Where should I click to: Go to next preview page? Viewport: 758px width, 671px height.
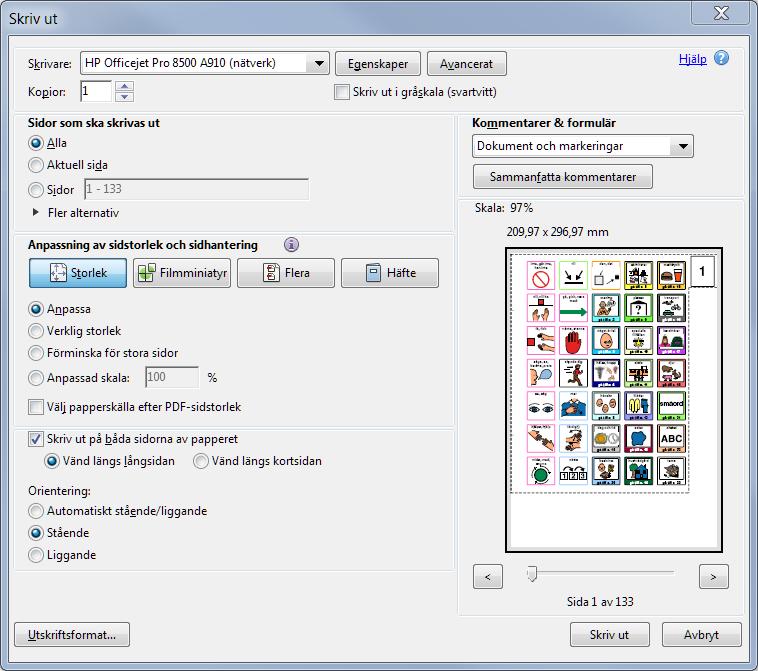pos(714,577)
